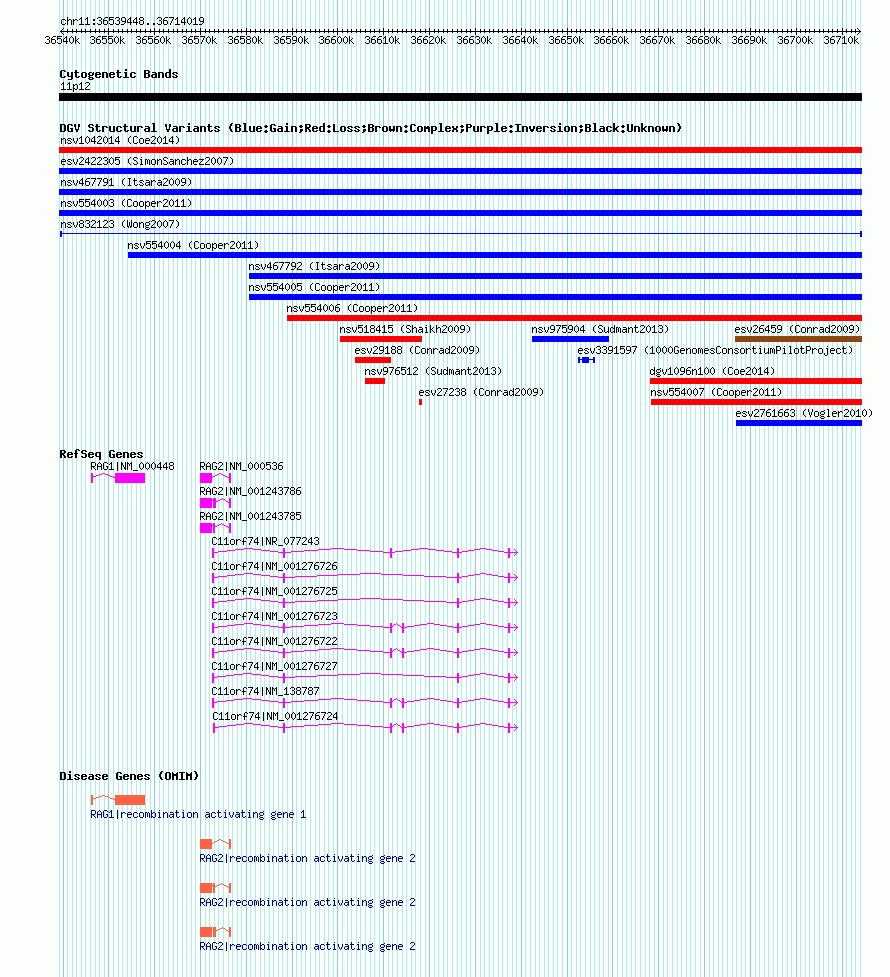Click the 36710k ruler tick label

[841, 41]
